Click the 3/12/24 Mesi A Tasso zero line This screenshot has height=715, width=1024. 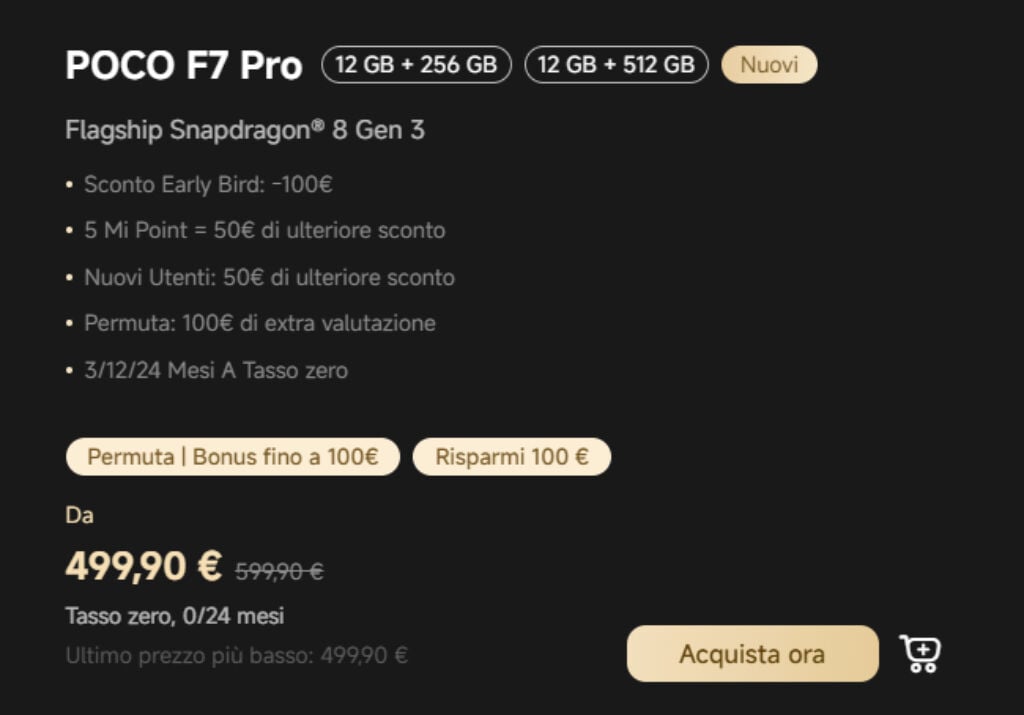click(216, 370)
